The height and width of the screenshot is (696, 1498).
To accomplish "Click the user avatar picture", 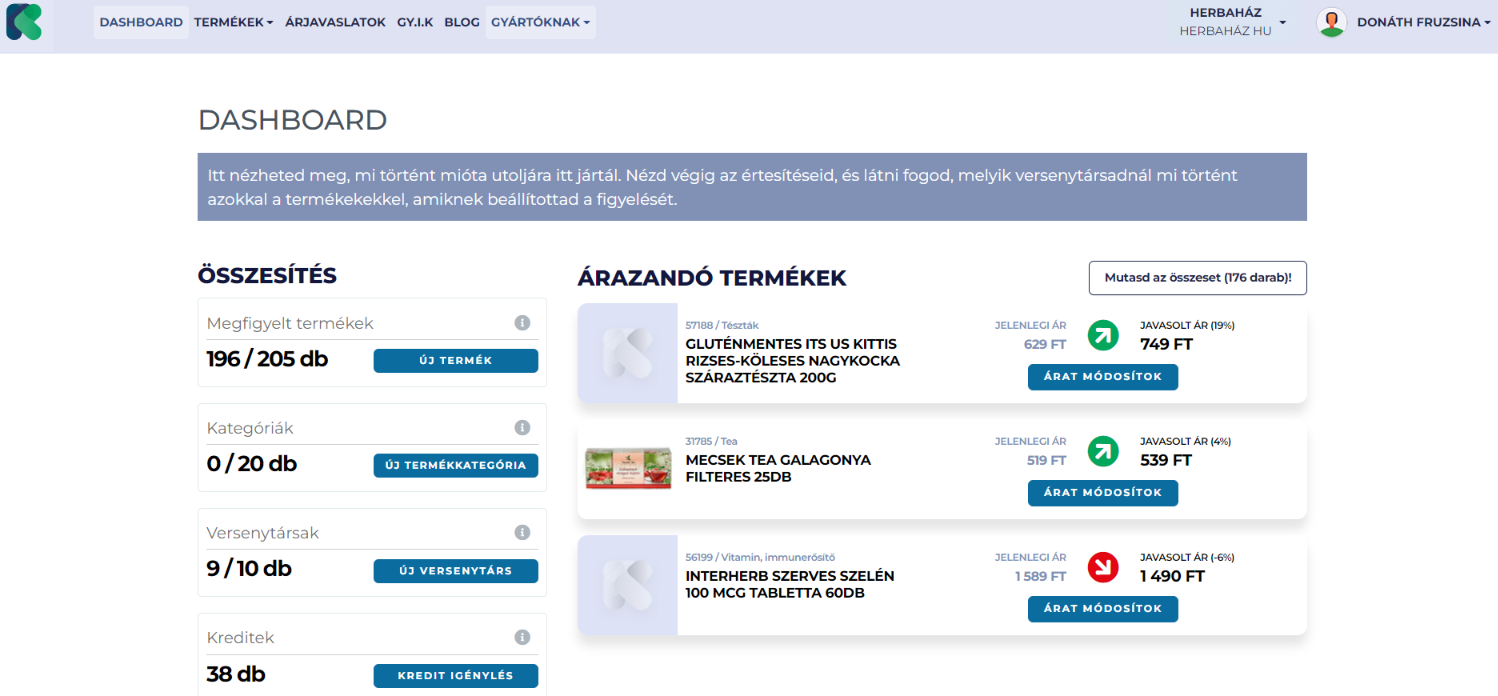I will [1331, 21].
